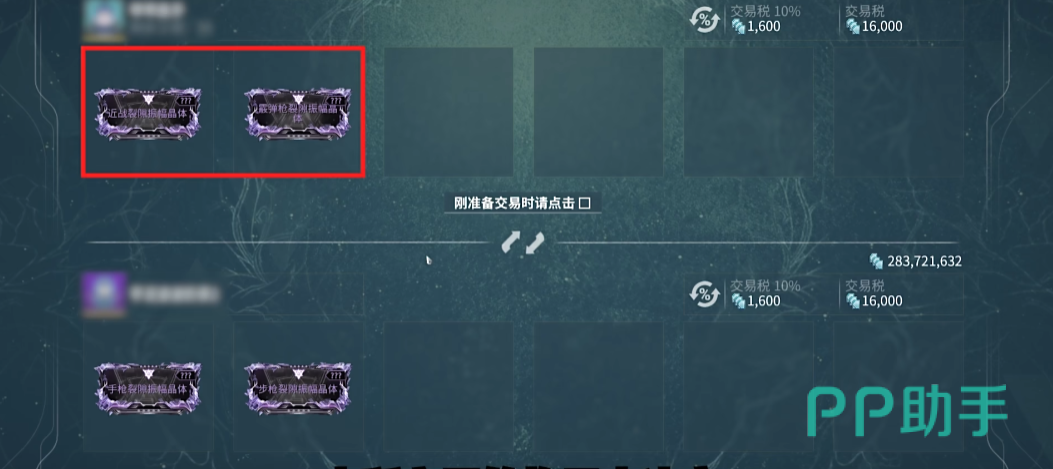The width and height of the screenshot is (1053, 469).
Task: Click the lower trader's percent tax icon
Action: (x=704, y=294)
